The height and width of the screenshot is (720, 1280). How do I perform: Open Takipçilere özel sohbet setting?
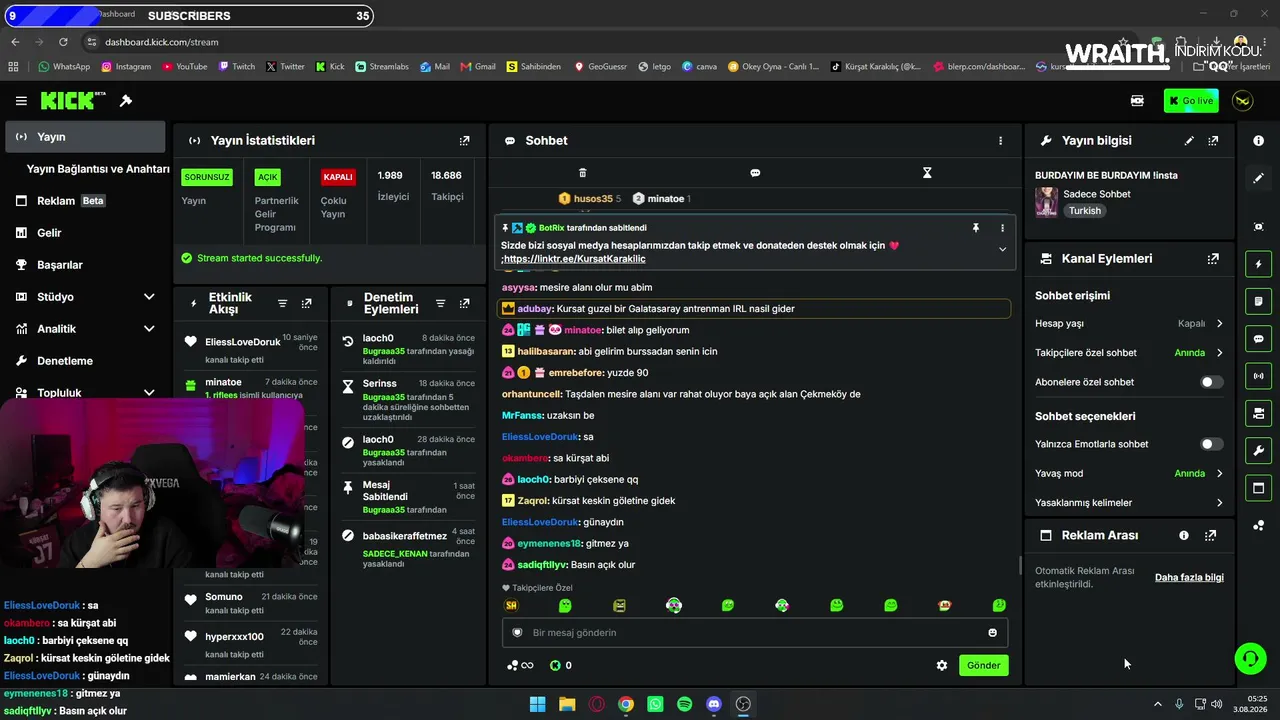(1129, 353)
